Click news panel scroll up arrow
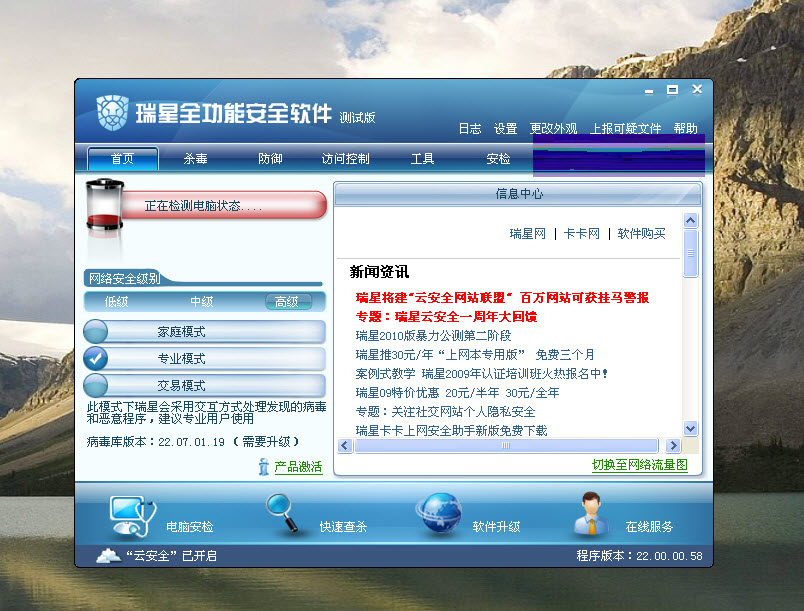 [x=691, y=221]
